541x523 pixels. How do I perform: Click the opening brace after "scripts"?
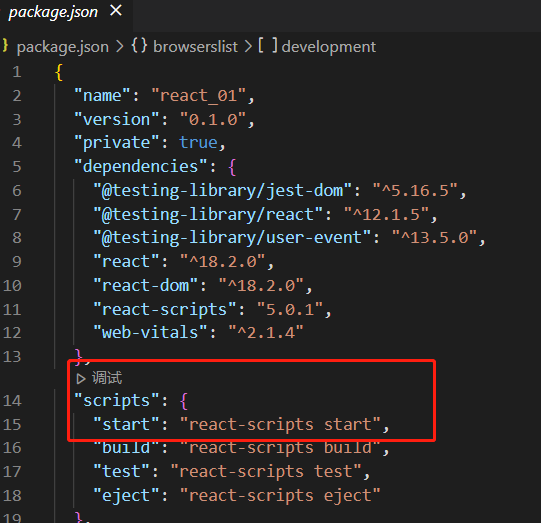184,402
